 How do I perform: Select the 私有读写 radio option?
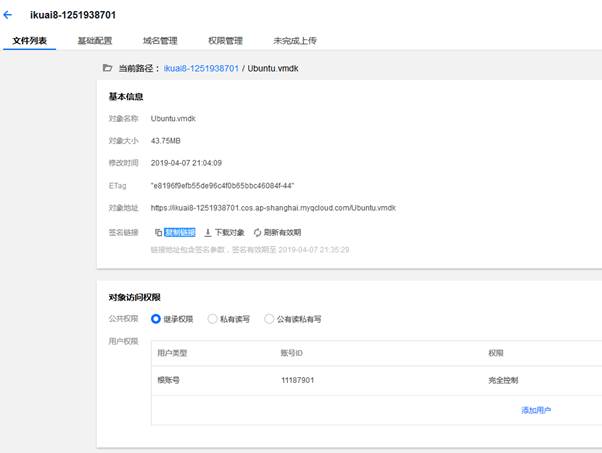pos(212,319)
